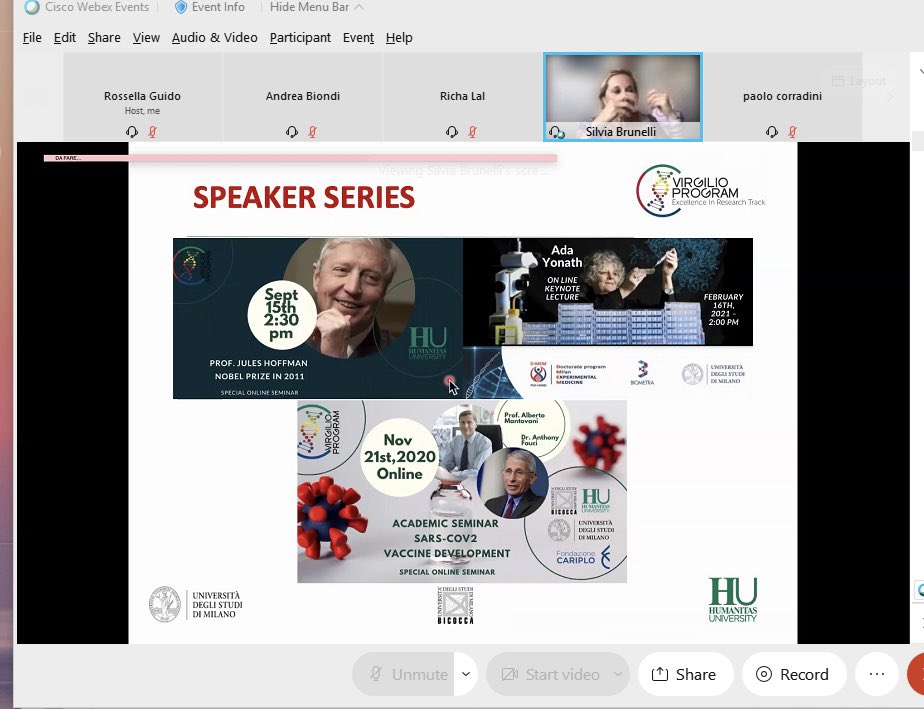This screenshot has height=709, width=924.
Task: Click Andrea Biondi's headset icon
Action: tap(292, 132)
